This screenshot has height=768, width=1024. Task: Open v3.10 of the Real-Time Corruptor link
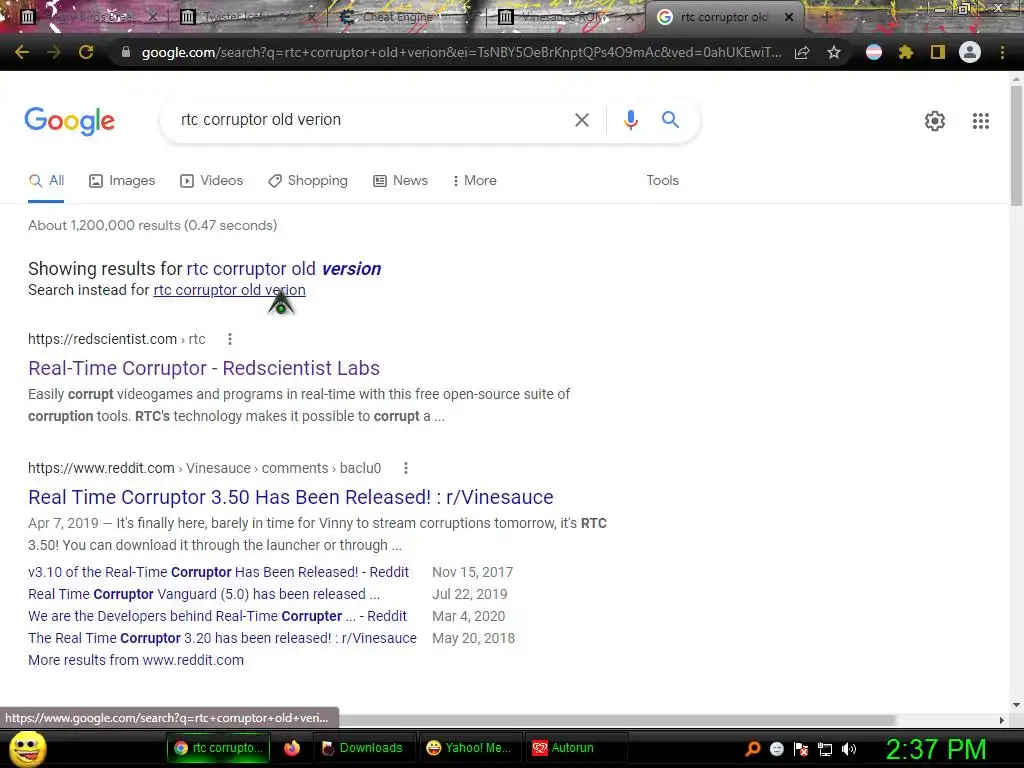pos(218,572)
